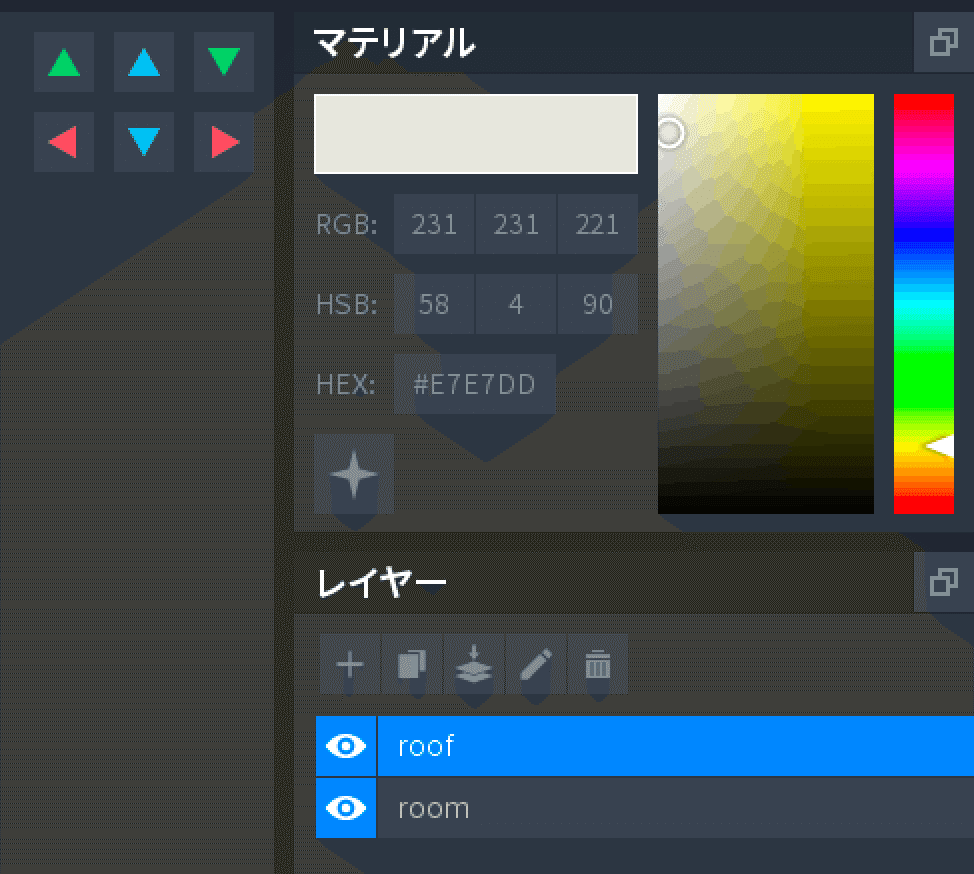Edit the HSB saturation value 4

point(516,304)
